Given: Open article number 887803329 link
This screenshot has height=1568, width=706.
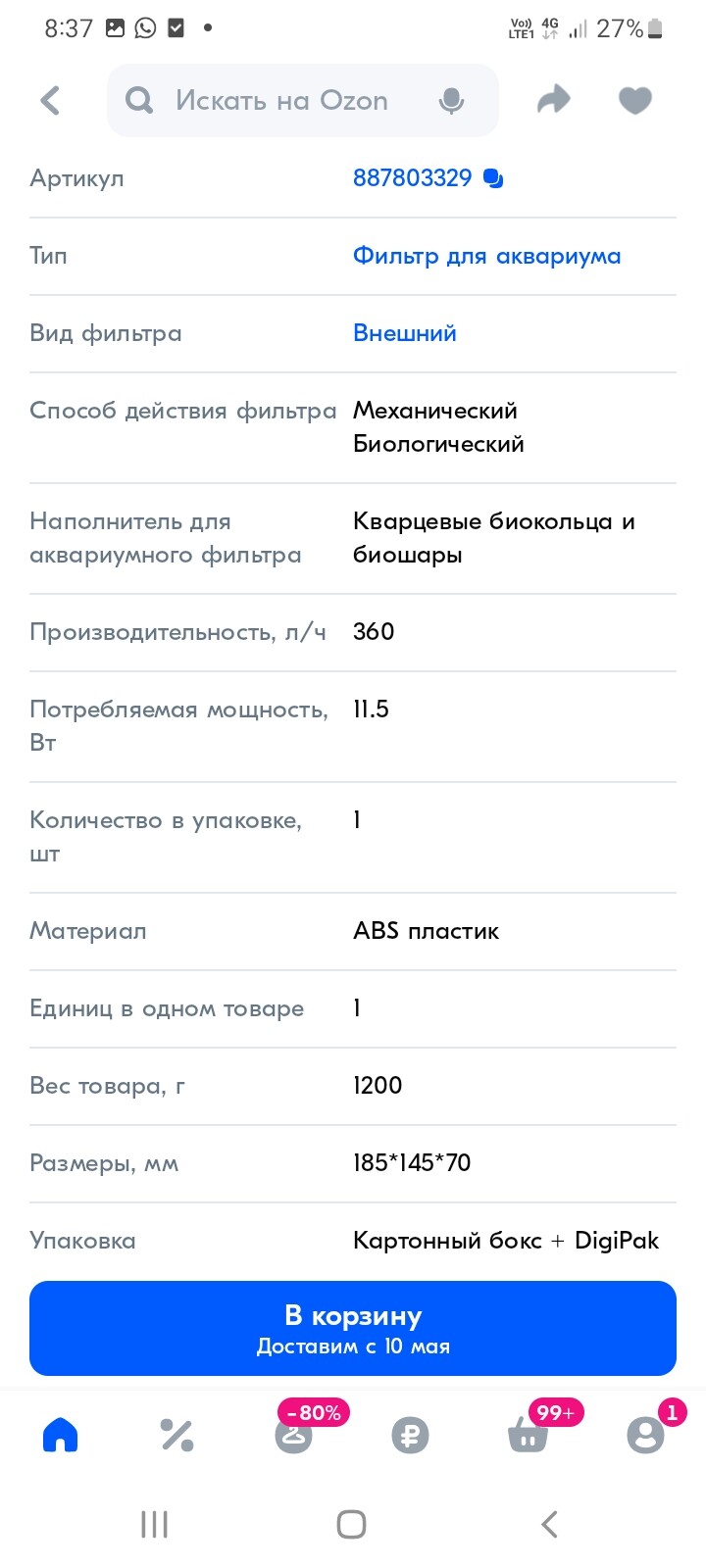Looking at the screenshot, I should pyautogui.click(x=412, y=178).
